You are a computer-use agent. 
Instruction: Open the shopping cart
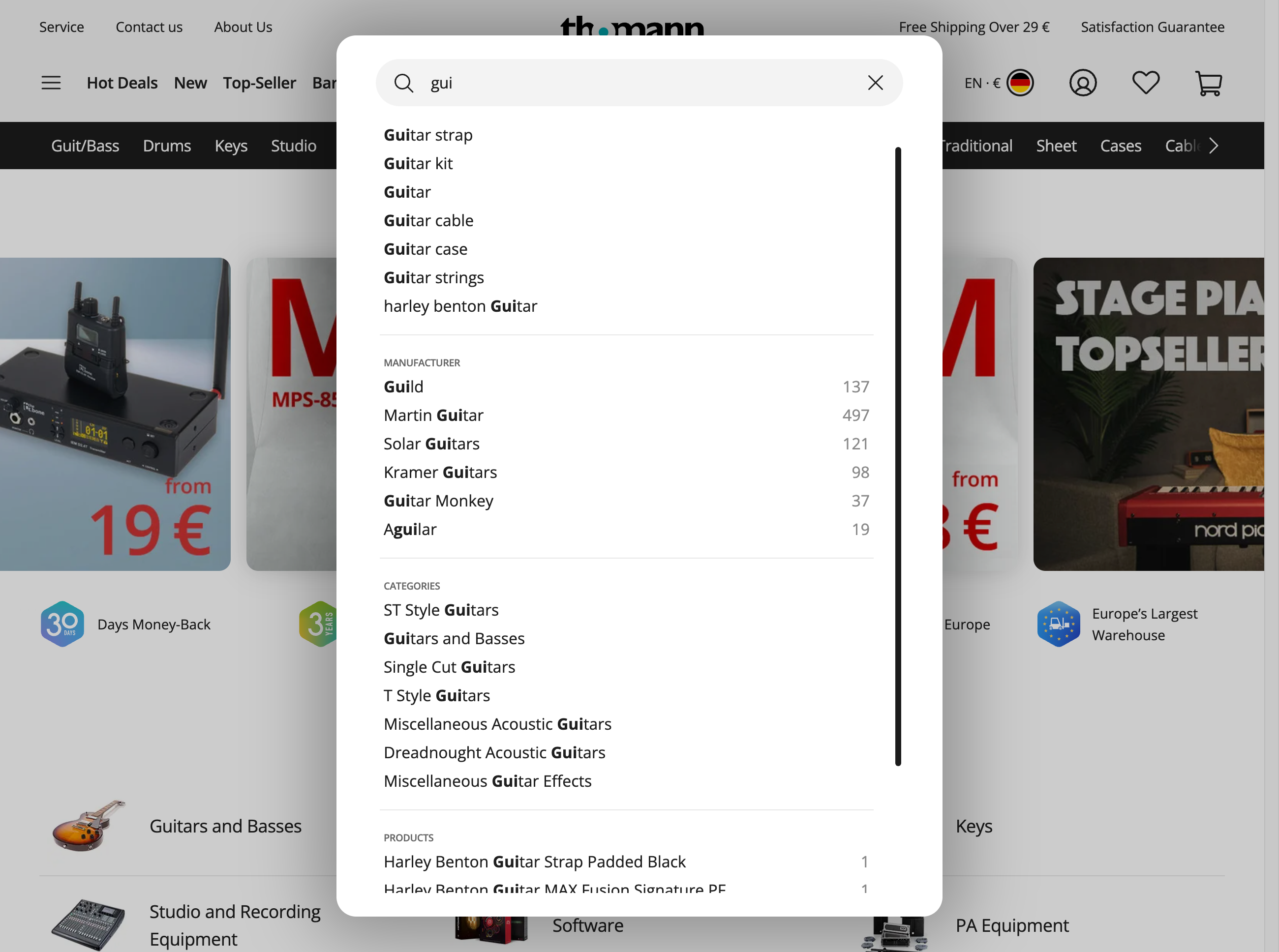pos(1208,83)
